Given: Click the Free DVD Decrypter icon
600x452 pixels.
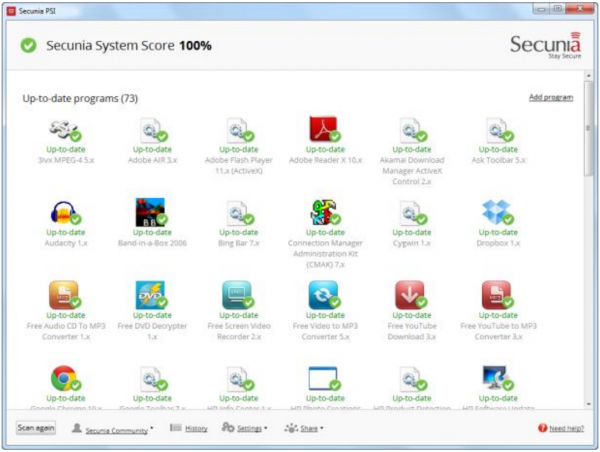Looking at the screenshot, I should [149, 294].
